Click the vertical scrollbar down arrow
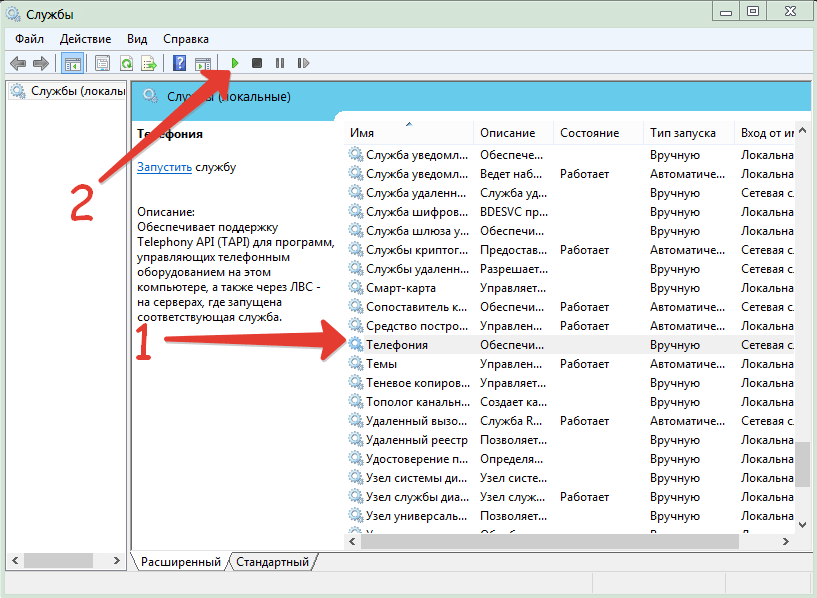Screen dimensions: 817x598 (802, 522)
